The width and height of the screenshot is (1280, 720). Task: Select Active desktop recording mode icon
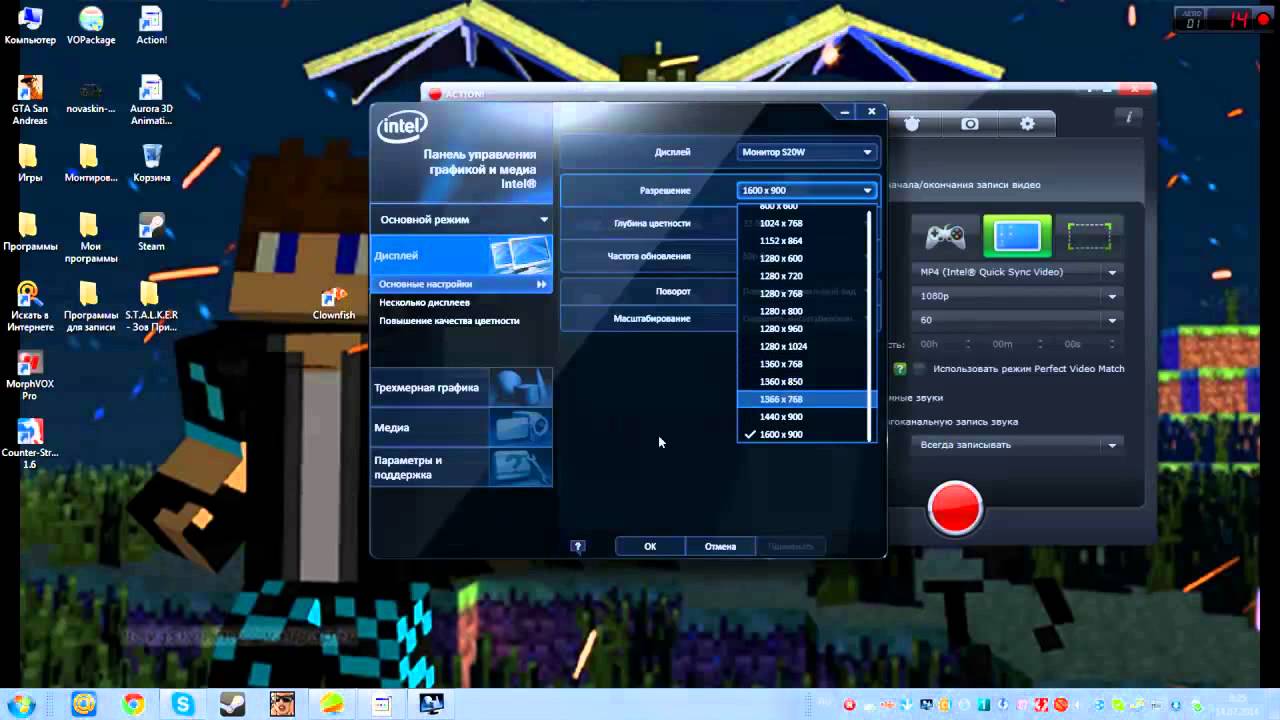click(1017, 236)
